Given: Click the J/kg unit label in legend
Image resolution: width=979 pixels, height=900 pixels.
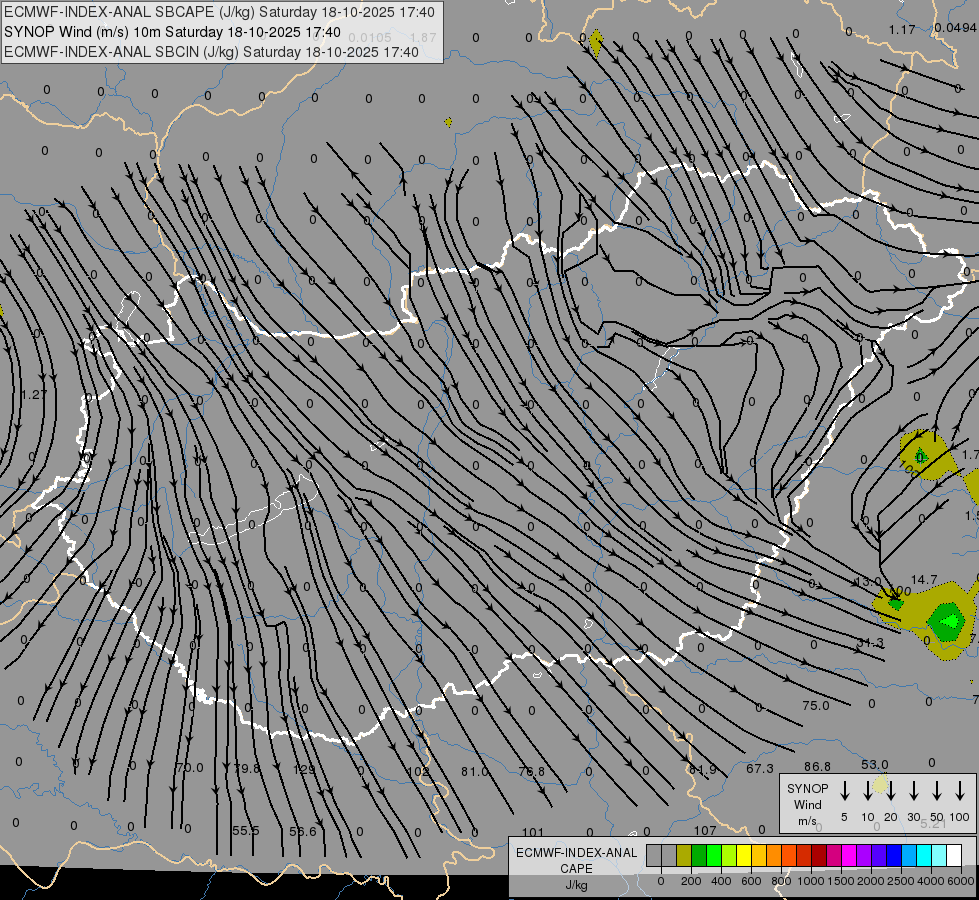Looking at the screenshot, I should 576,885.
